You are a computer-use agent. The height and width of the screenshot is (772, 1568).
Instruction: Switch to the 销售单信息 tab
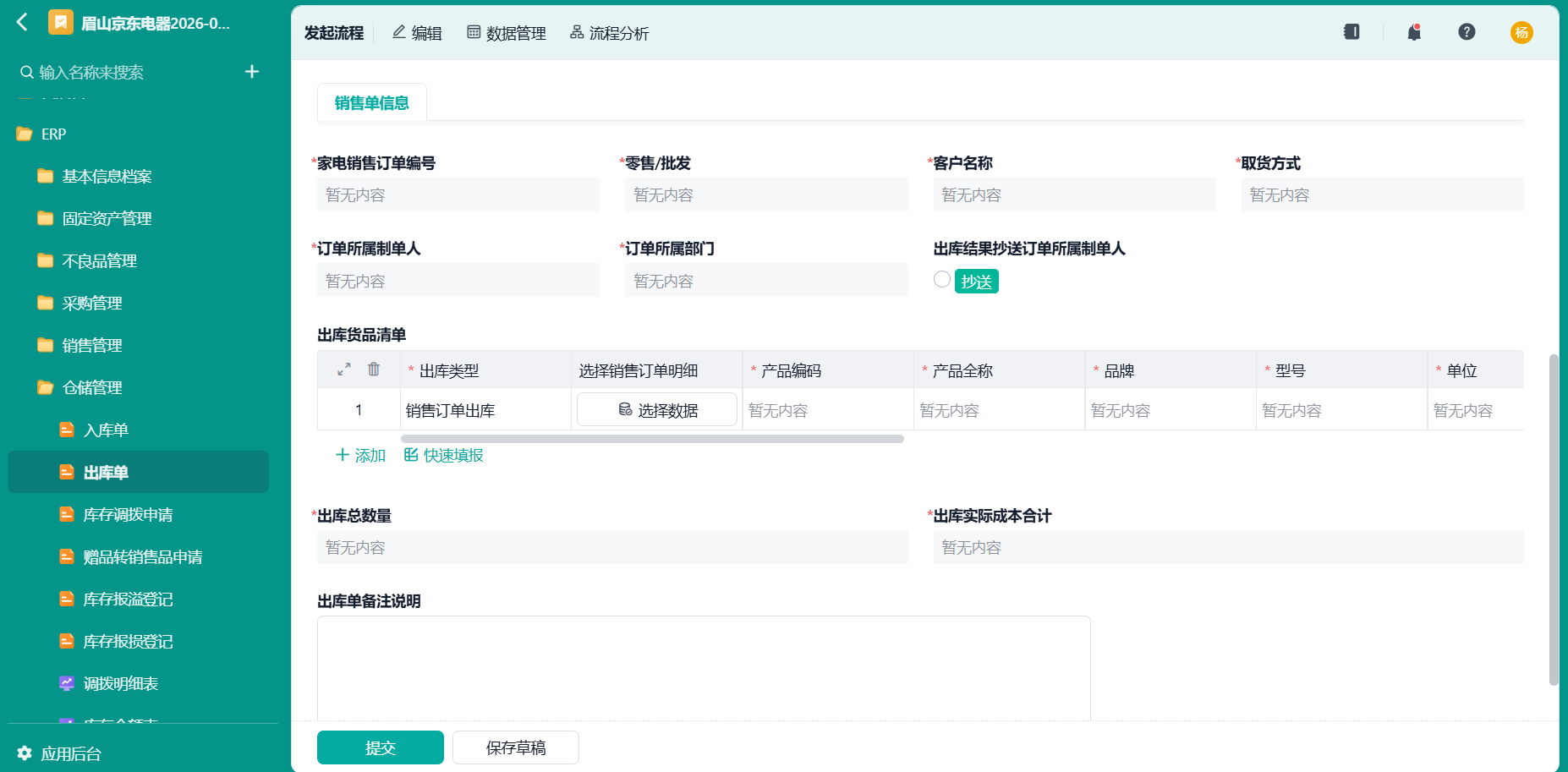point(372,103)
